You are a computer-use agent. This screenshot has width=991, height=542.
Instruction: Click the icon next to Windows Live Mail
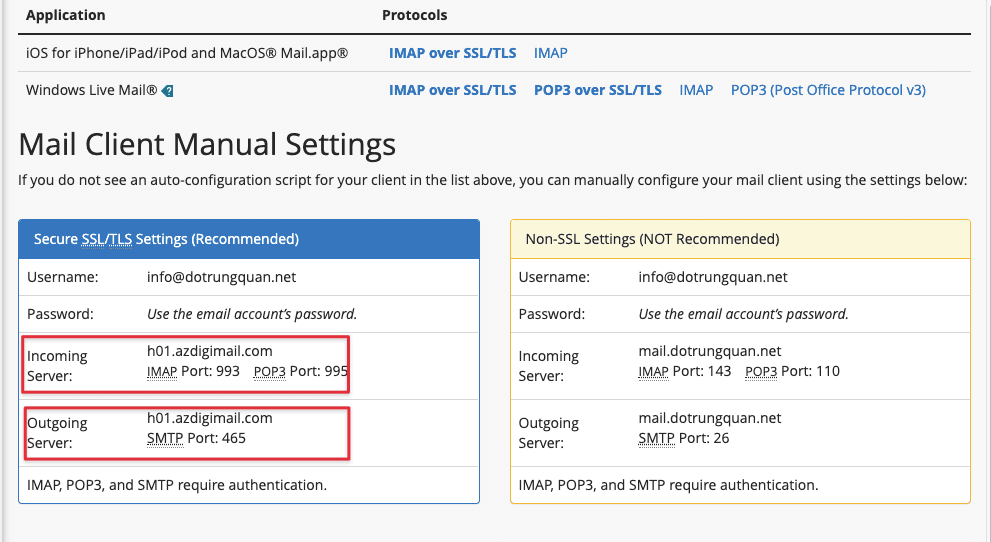[x=168, y=91]
